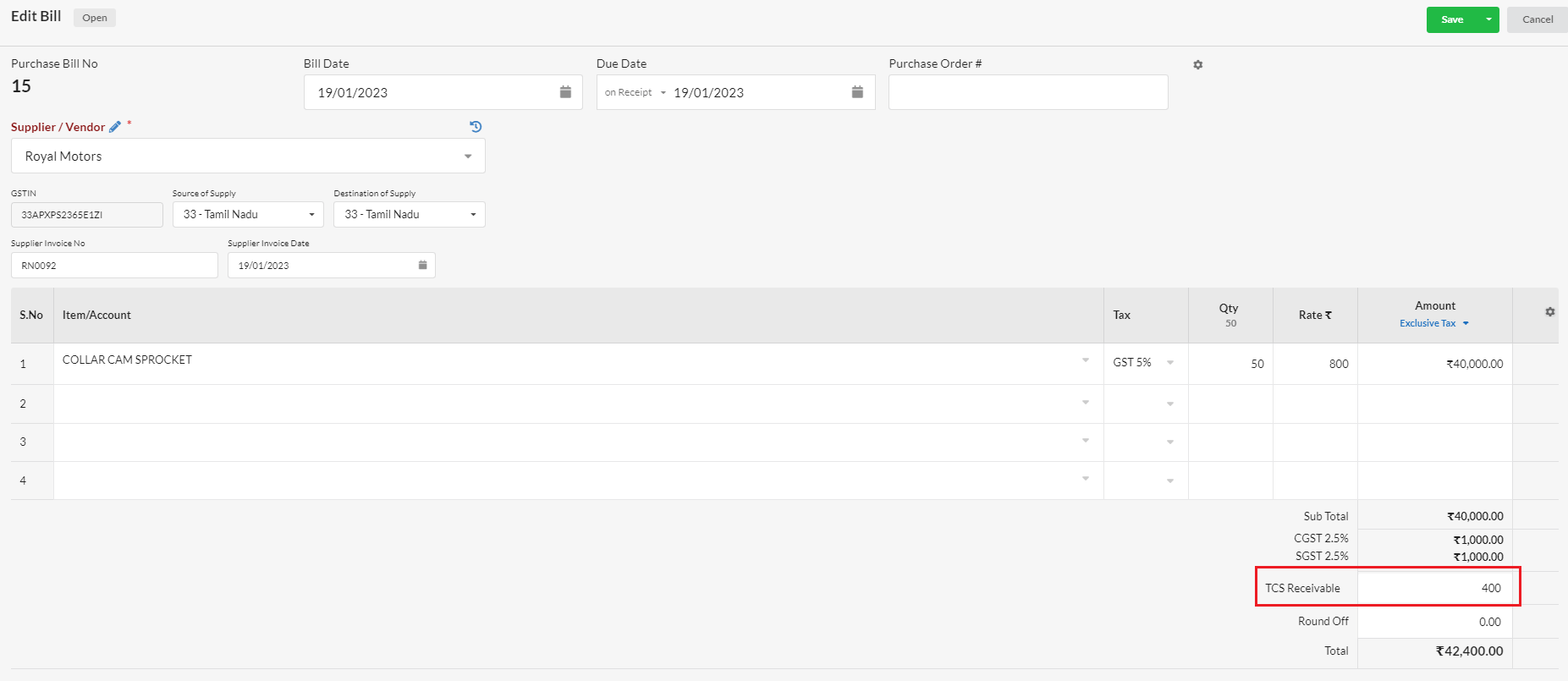
Task: Click the Rate column header
Action: point(1315,315)
